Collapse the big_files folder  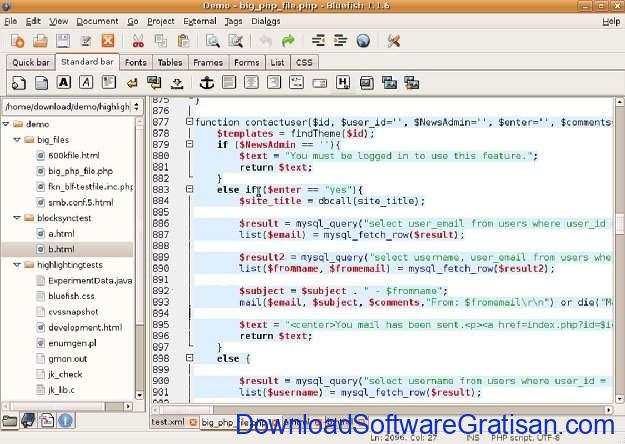(x=17, y=139)
